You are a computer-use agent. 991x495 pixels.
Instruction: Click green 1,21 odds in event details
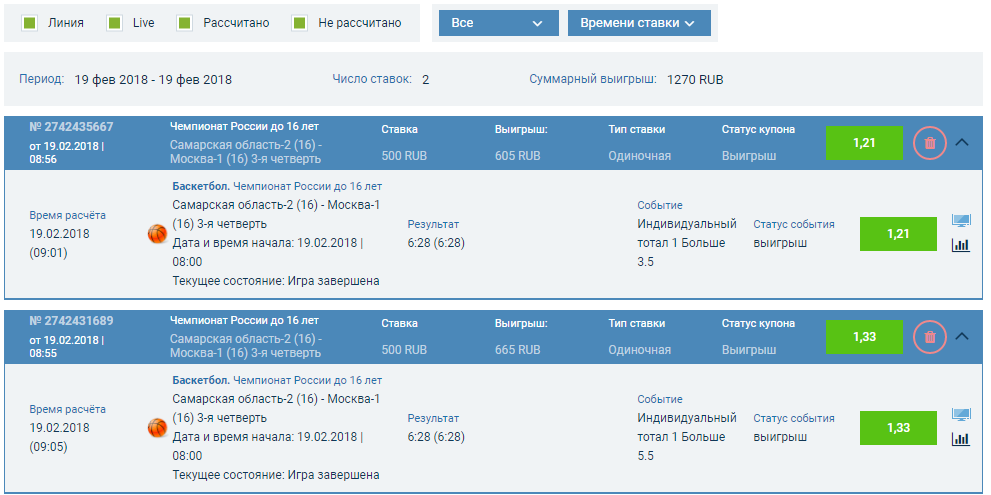pyautogui.click(x=898, y=234)
